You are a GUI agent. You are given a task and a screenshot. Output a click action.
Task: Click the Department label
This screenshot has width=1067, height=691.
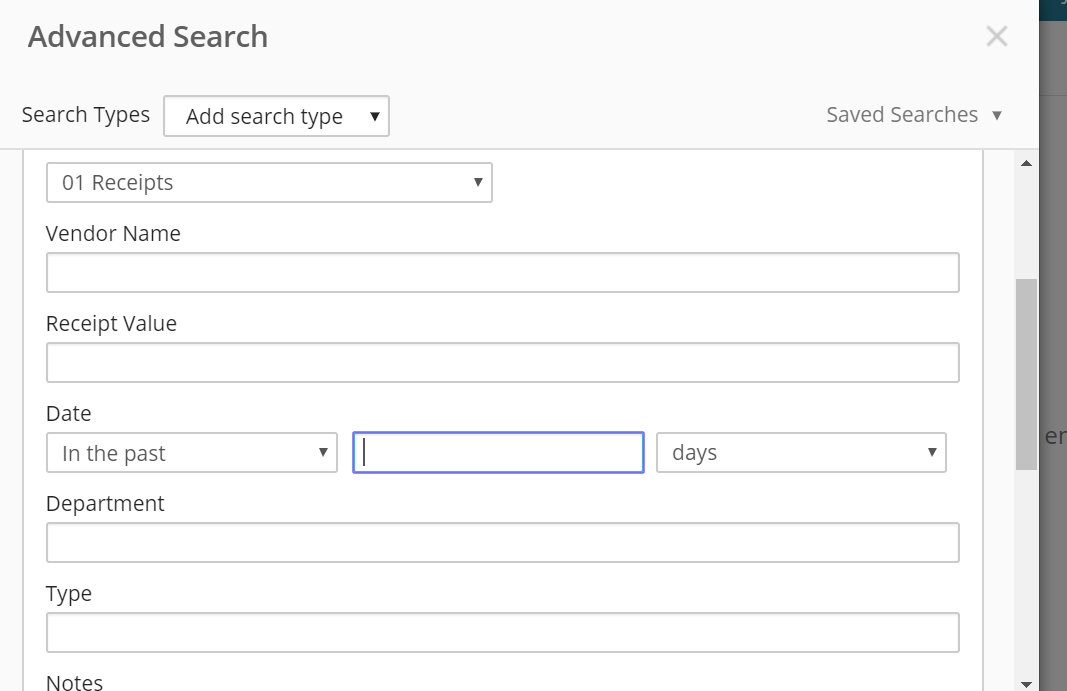(105, 504)
